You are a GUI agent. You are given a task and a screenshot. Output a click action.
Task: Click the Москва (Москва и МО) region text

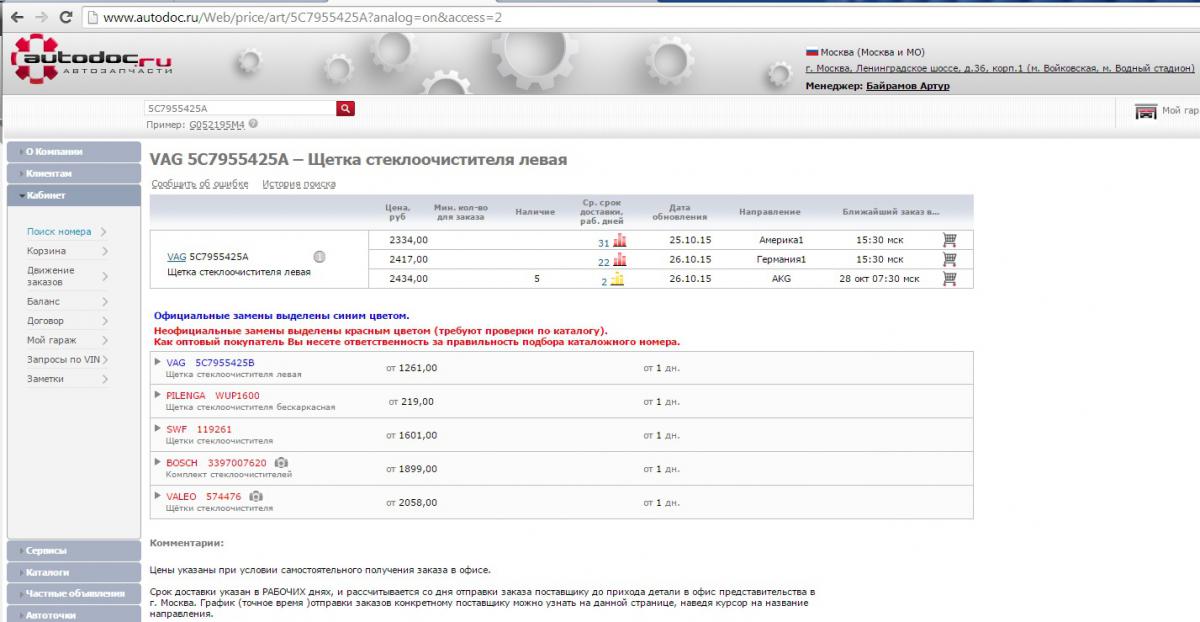(872, 52)
